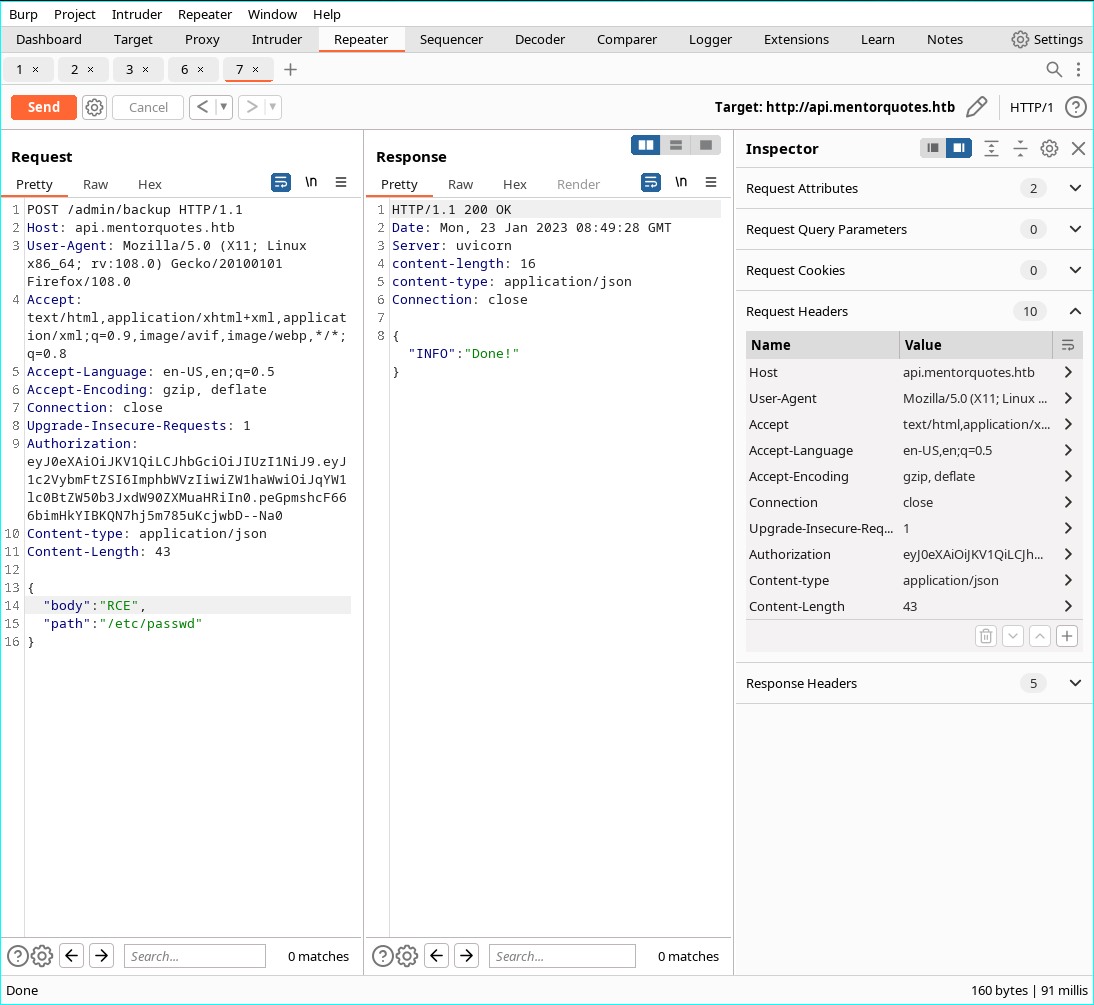Open the Intruder menu in menu bar
Image resolution: width=1094 pixels, height=1005 pixels.
[137, 14]
